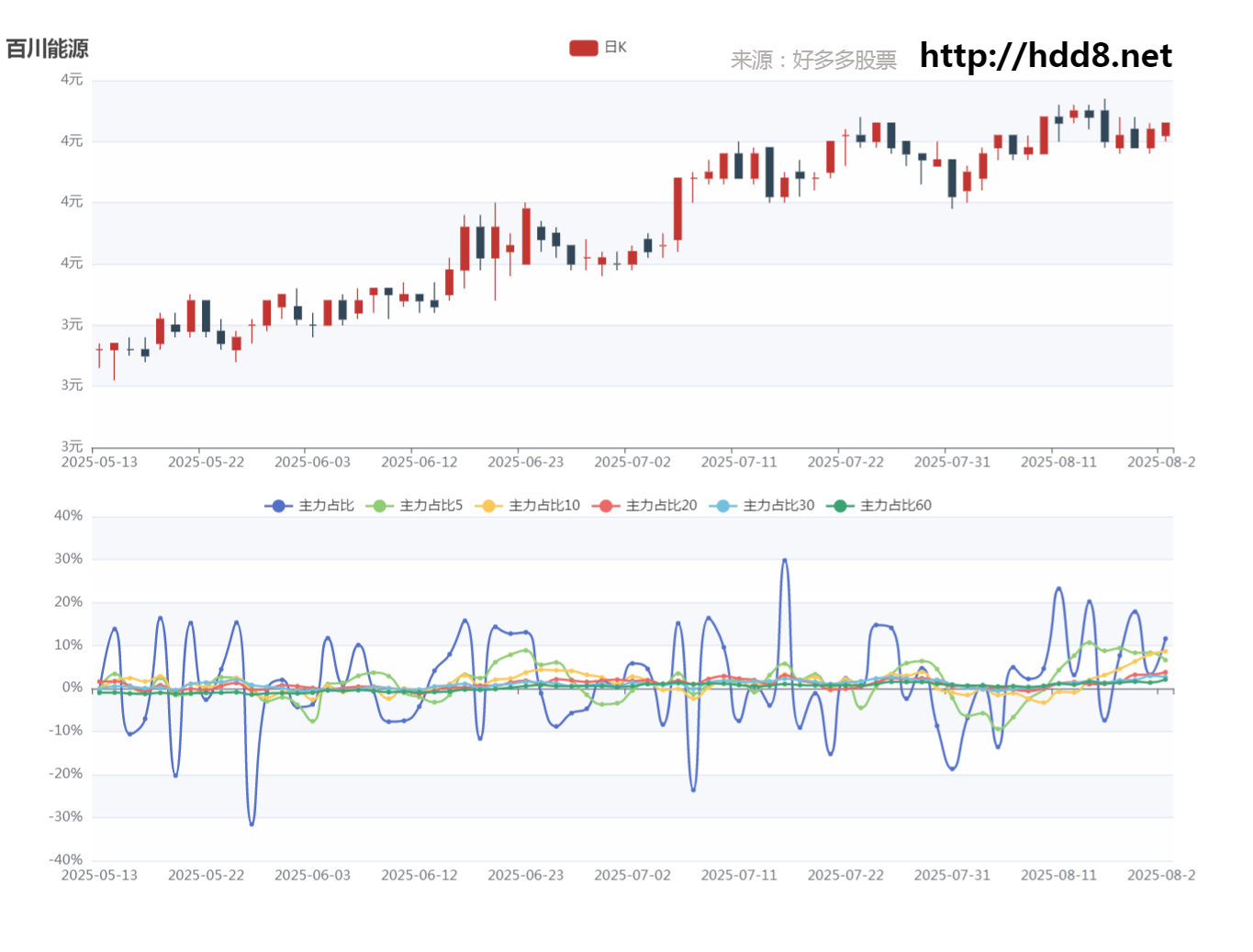Click the 百川能源 chart title

(48, 49)
